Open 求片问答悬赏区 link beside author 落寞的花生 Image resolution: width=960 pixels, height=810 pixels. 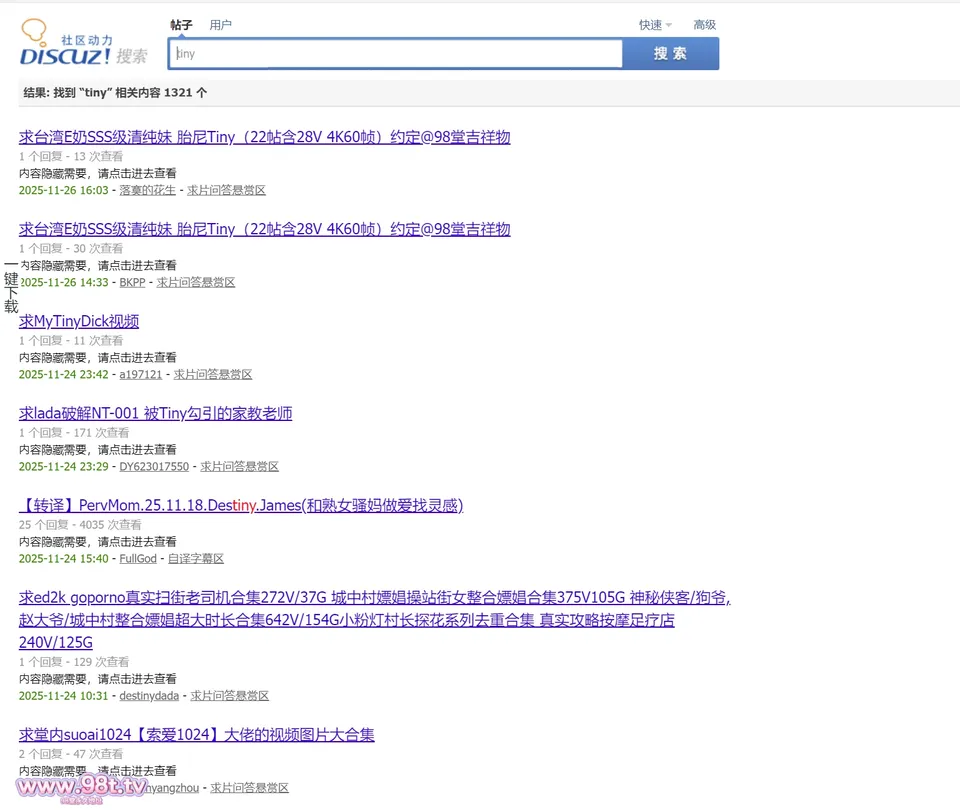[x=227, y=190]
